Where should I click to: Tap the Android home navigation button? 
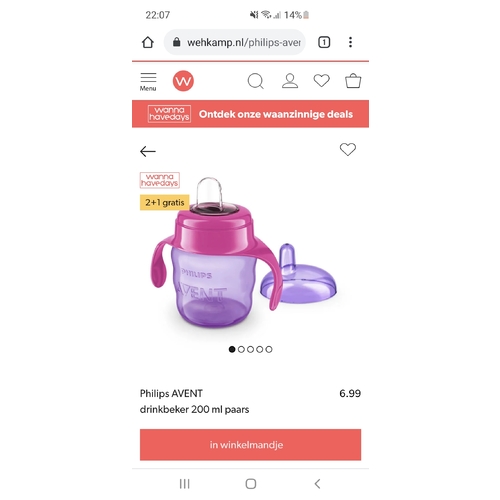[x=251, y=484]
